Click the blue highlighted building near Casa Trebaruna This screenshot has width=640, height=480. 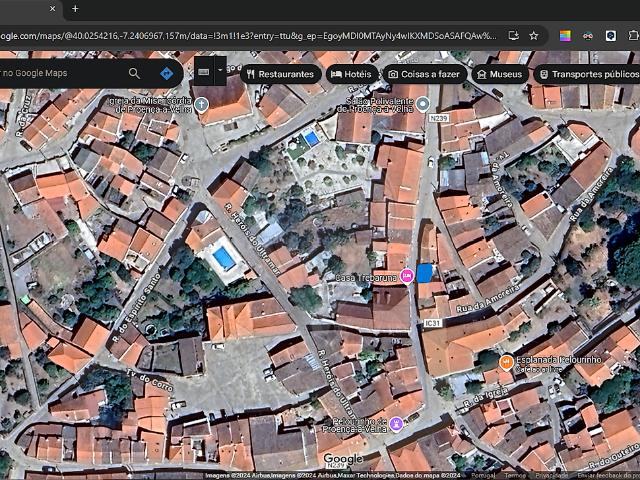click(x=424, y=273)
